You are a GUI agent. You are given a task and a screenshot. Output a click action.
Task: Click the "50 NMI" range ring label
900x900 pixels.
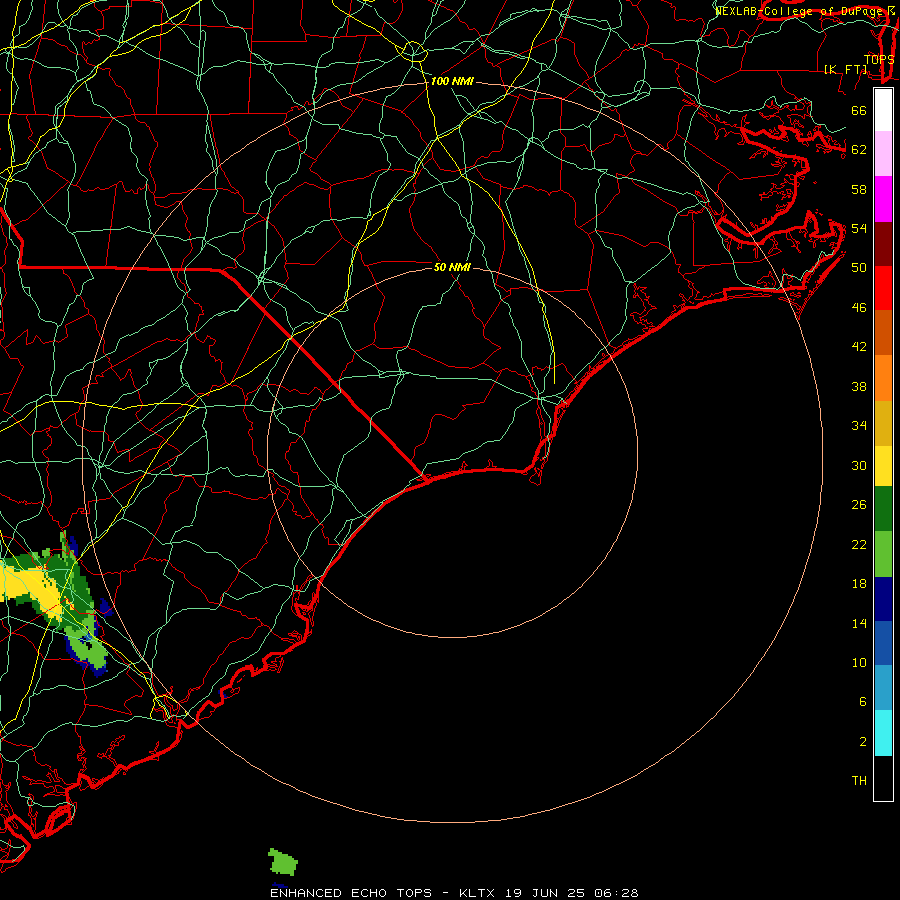pos(452,267)
